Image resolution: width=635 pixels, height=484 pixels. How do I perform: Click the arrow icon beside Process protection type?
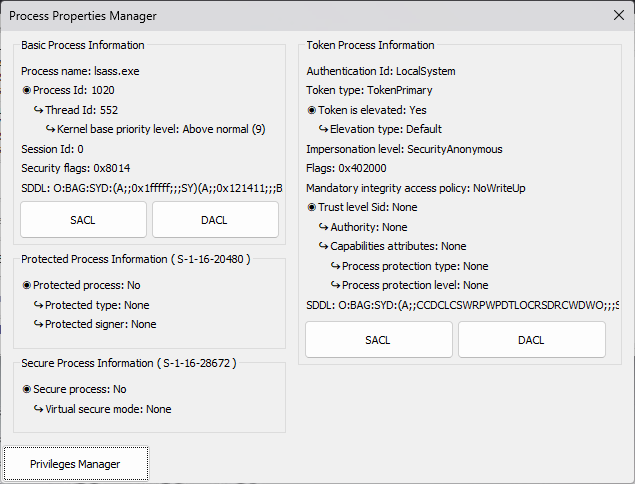pos(335,266)
